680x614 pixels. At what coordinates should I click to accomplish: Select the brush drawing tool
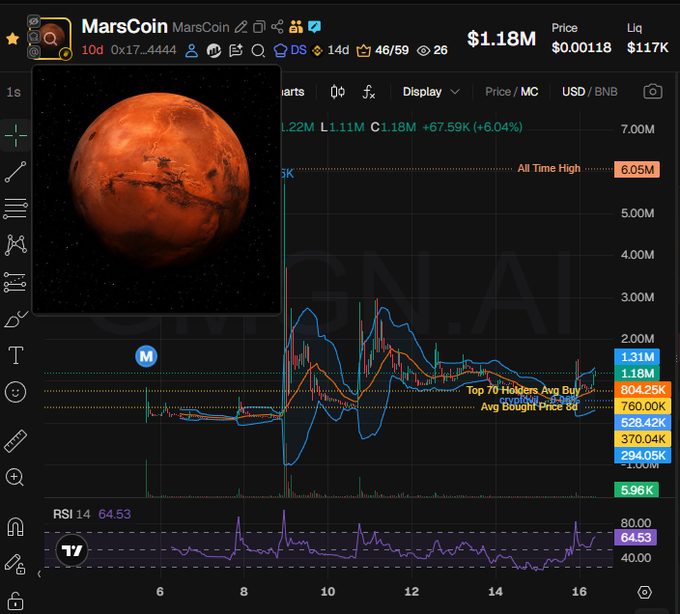point(16,320)
